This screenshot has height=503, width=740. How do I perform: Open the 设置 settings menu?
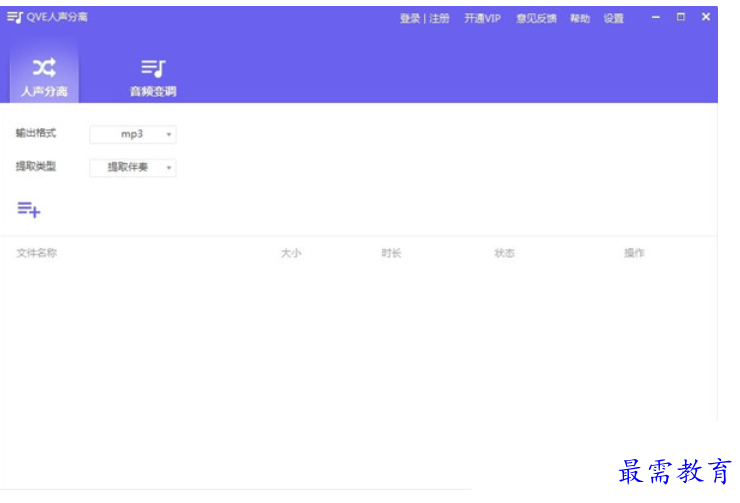(614, 18)
